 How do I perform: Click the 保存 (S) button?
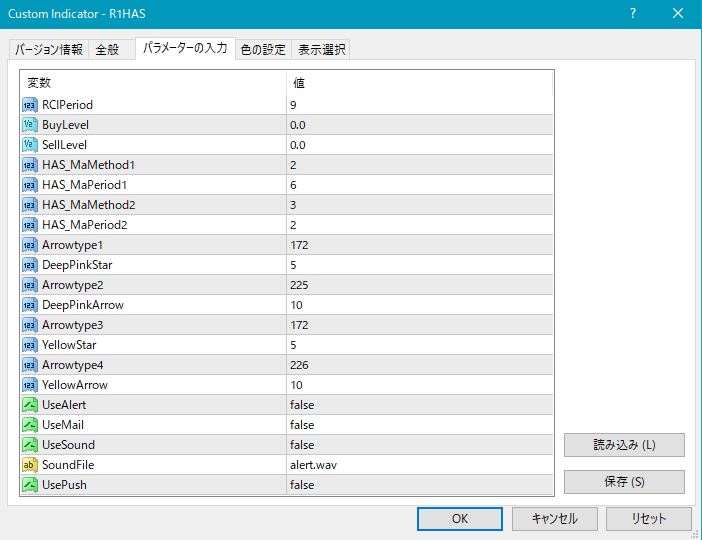(624, 482)
